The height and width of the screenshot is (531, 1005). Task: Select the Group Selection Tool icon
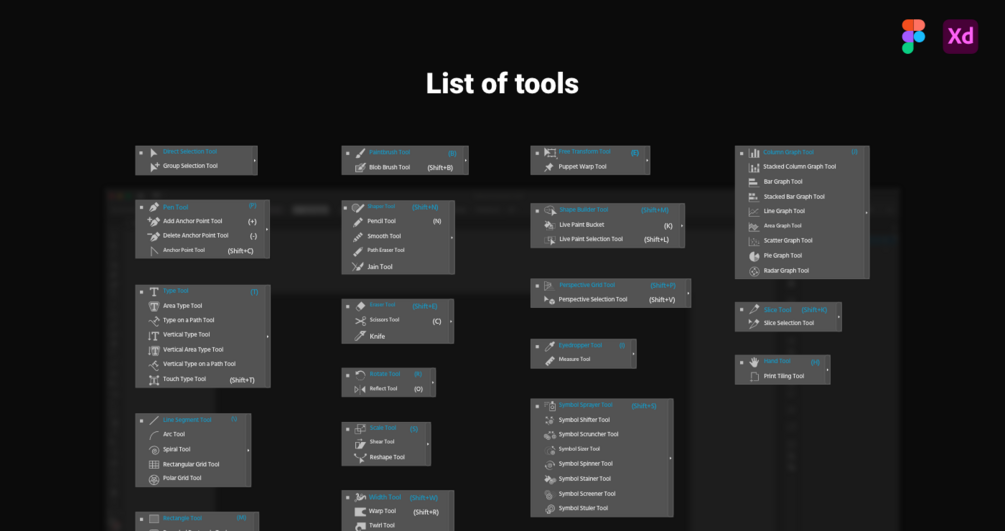point(154,166)
